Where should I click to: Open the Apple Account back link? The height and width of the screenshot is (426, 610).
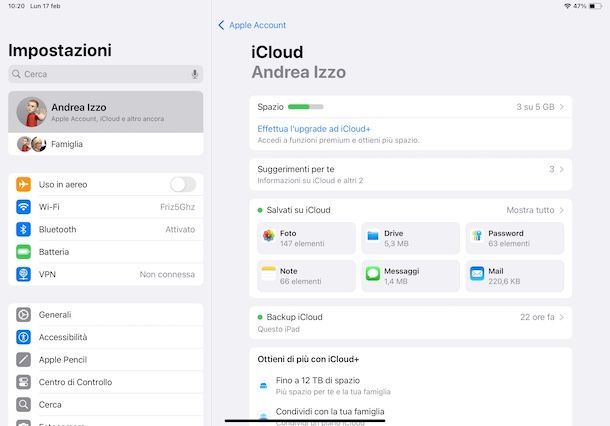click(x=257, y=25)
